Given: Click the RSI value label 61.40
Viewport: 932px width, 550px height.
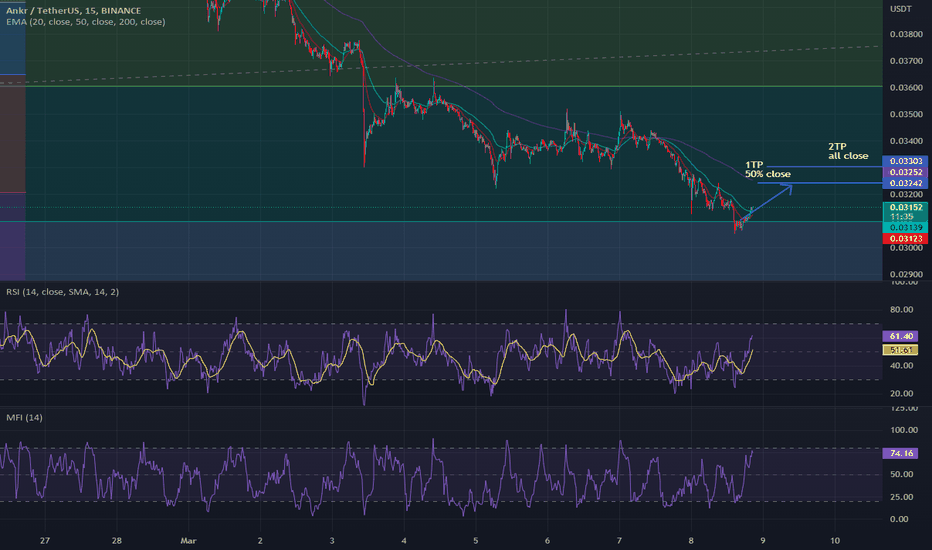Looking at the screenshot, I should point(900,337).
